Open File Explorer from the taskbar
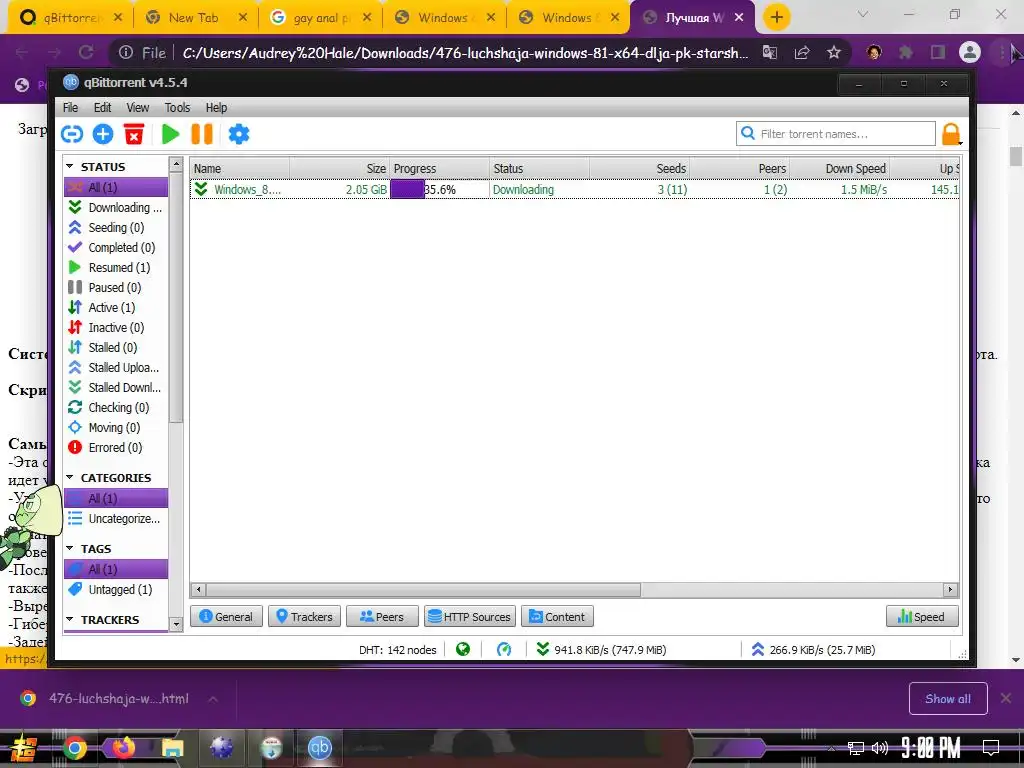Screen dimensions: 1024x768 click(172, 747)
